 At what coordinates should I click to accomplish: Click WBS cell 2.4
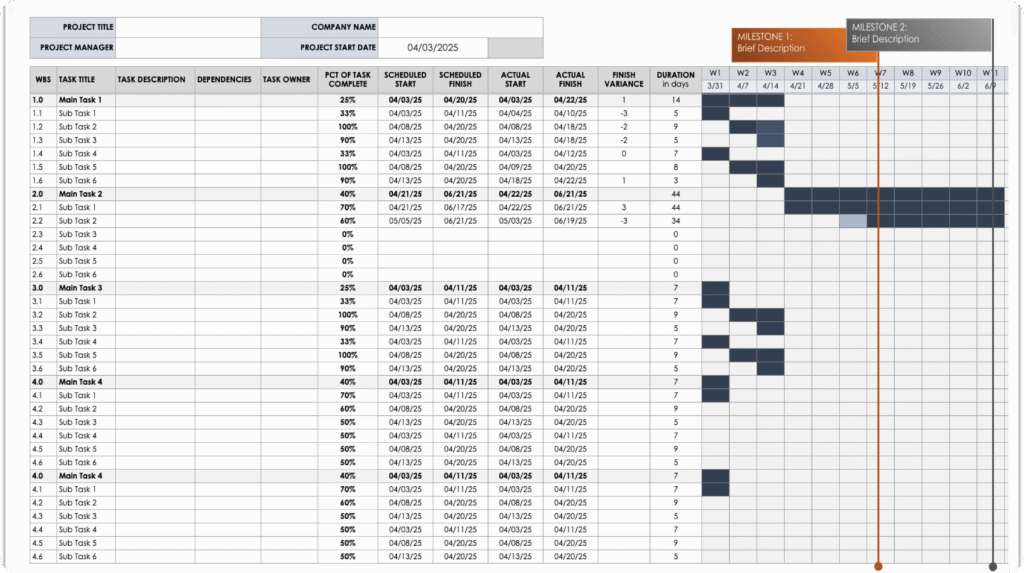coord(43,248)
